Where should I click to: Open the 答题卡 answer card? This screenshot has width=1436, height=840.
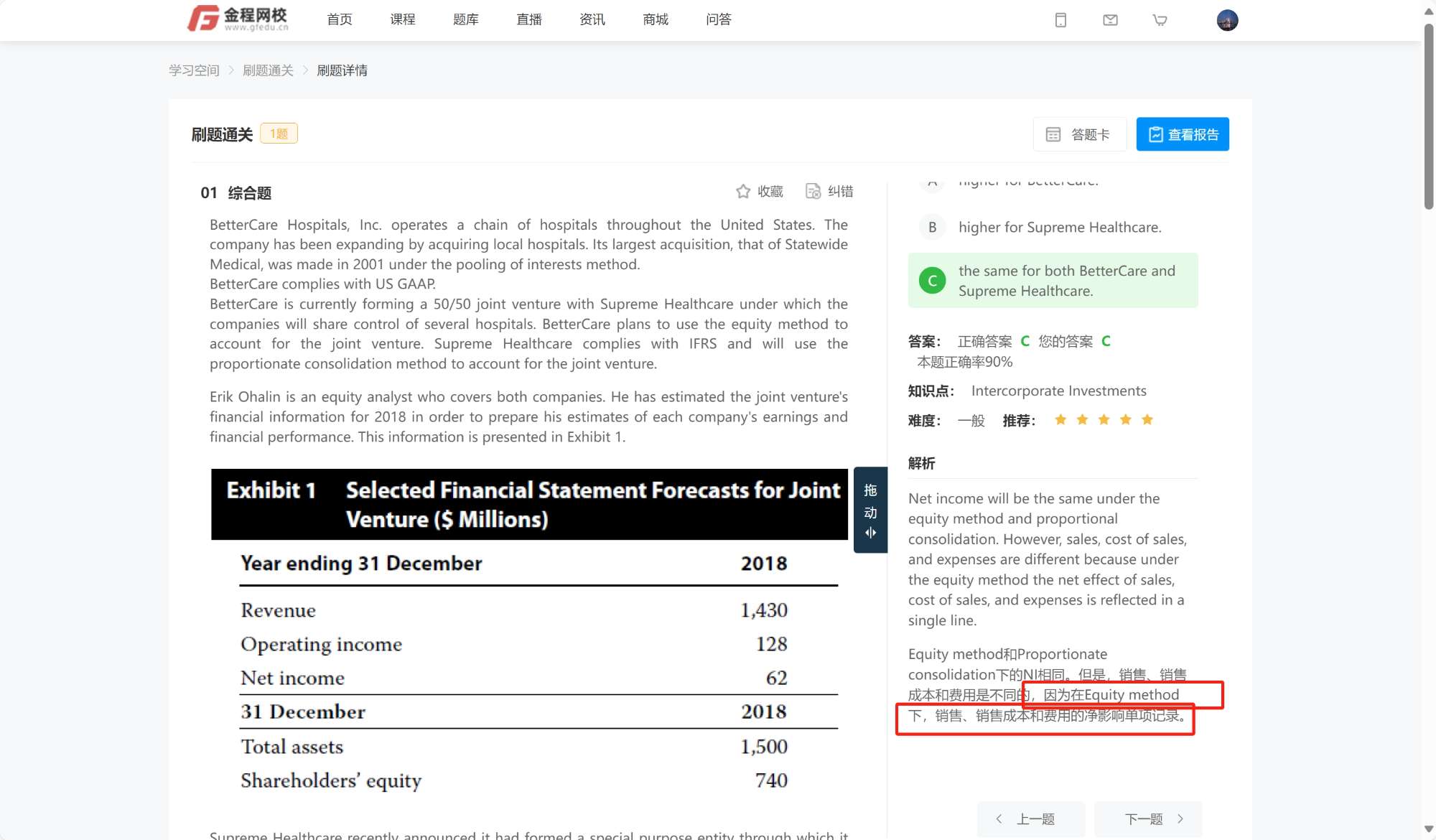click(1079, 134)
